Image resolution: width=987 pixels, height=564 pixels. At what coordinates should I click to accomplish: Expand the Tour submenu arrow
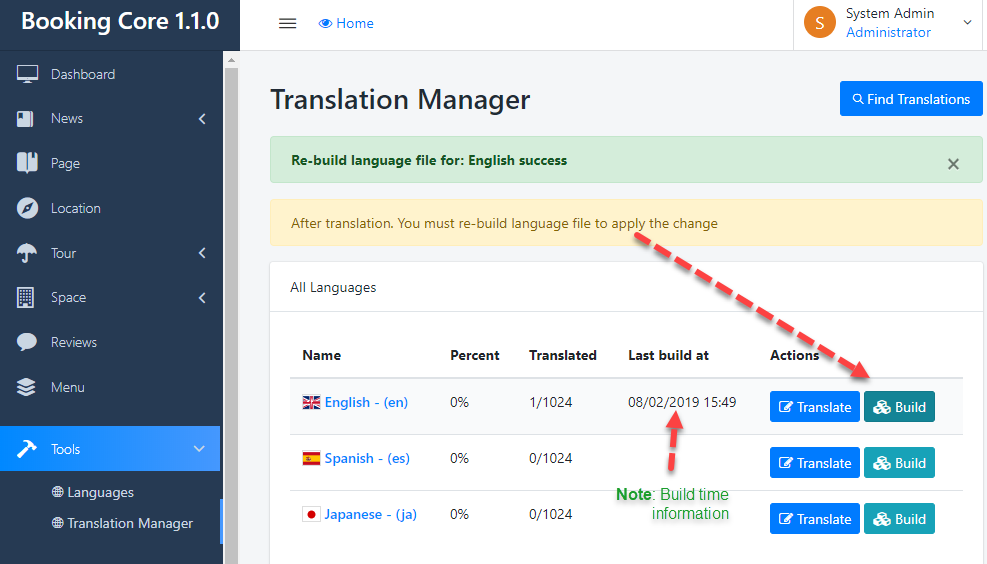(x=202, y=253)
